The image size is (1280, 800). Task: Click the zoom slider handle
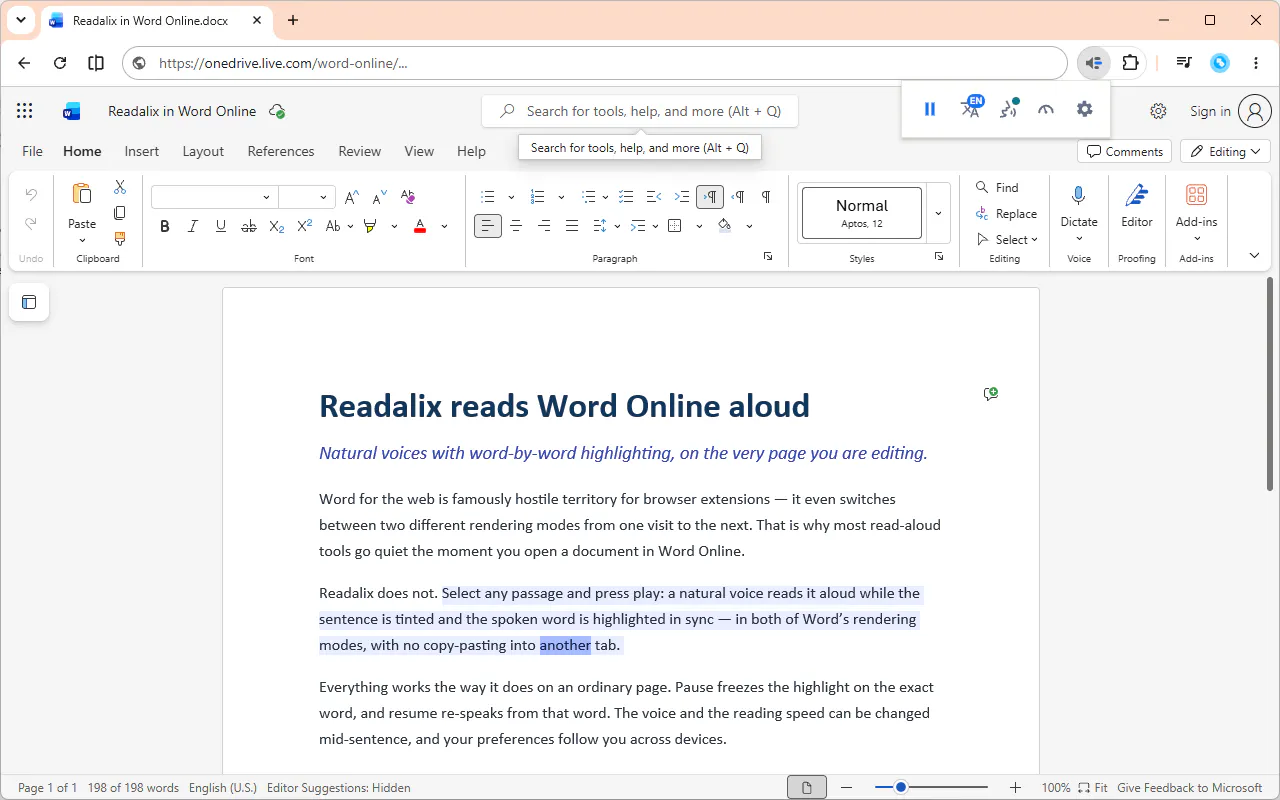pyautogui.click(x=901, y=788)
